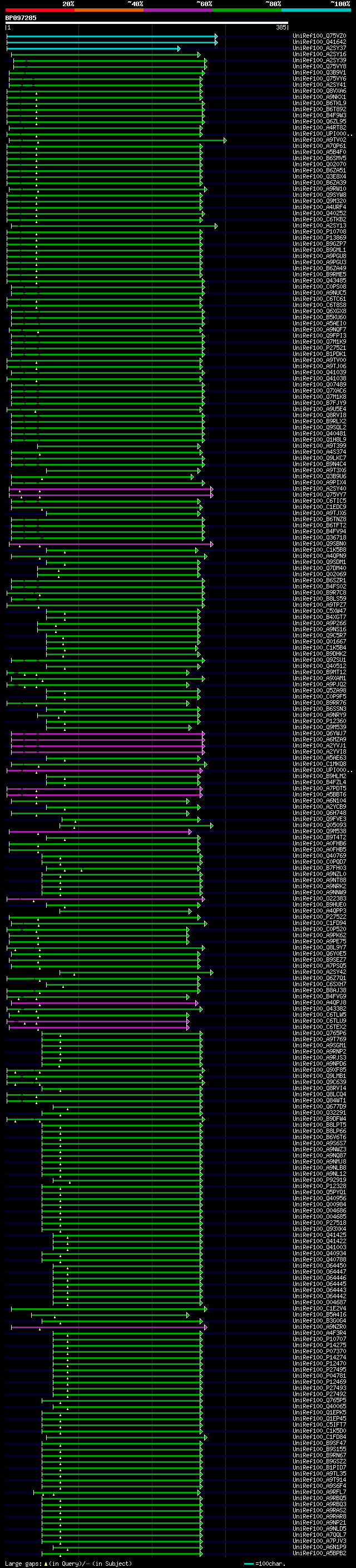Click the white BP097285 query length bar

pyautogui.click(x=147, y=23)
